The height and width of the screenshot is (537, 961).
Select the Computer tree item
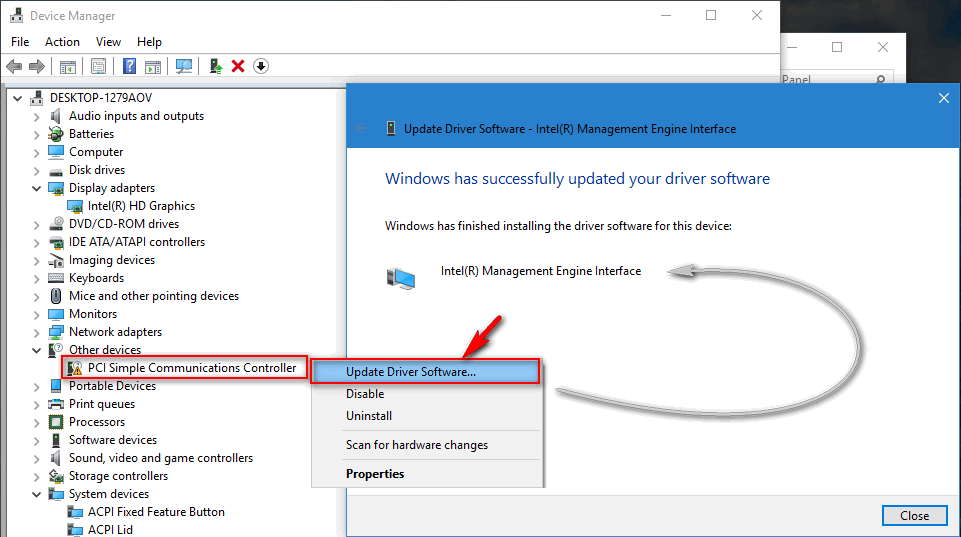(96, 152)
